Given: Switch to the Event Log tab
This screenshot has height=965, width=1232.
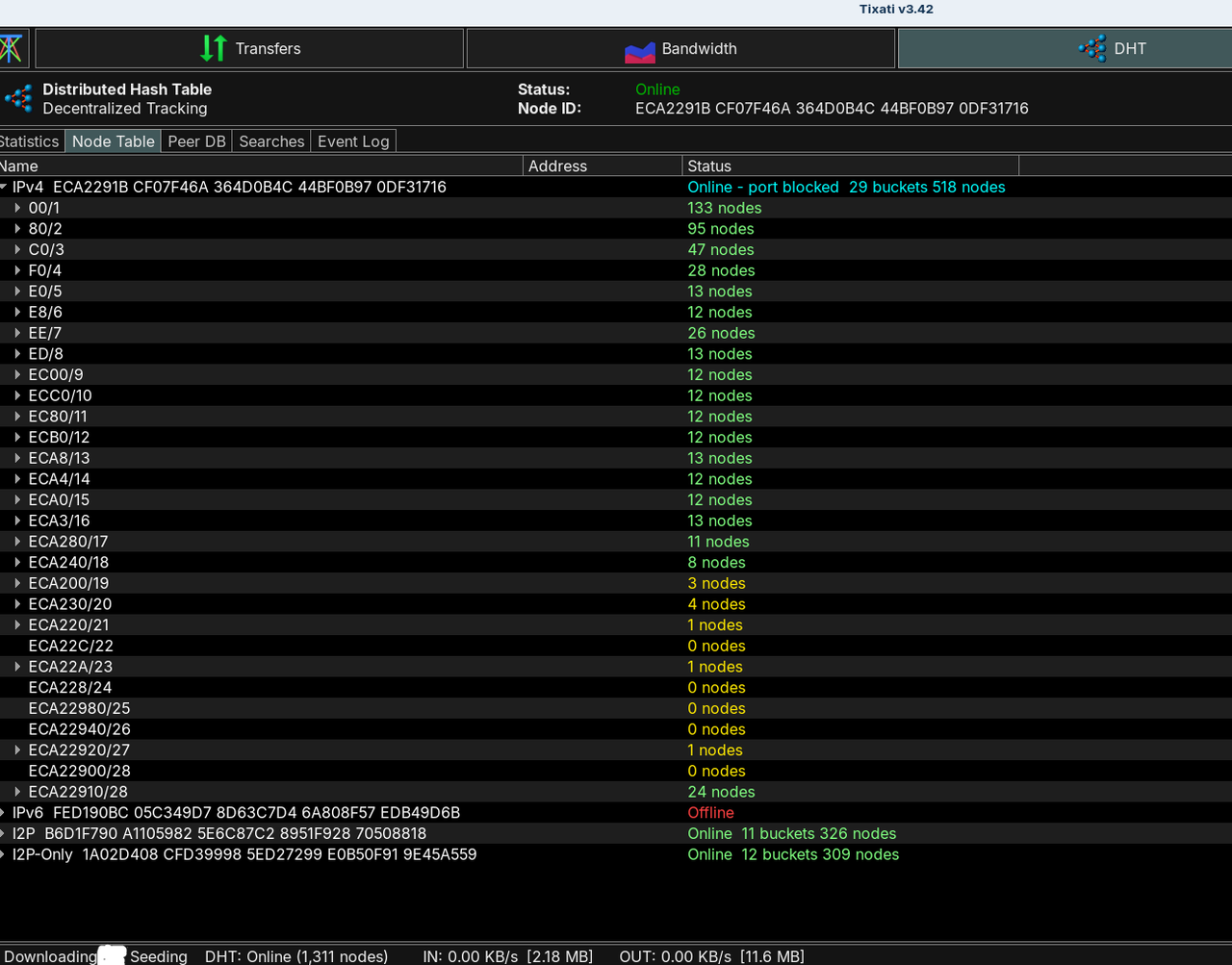Looking at the screenshot, I should coord(353,141).
